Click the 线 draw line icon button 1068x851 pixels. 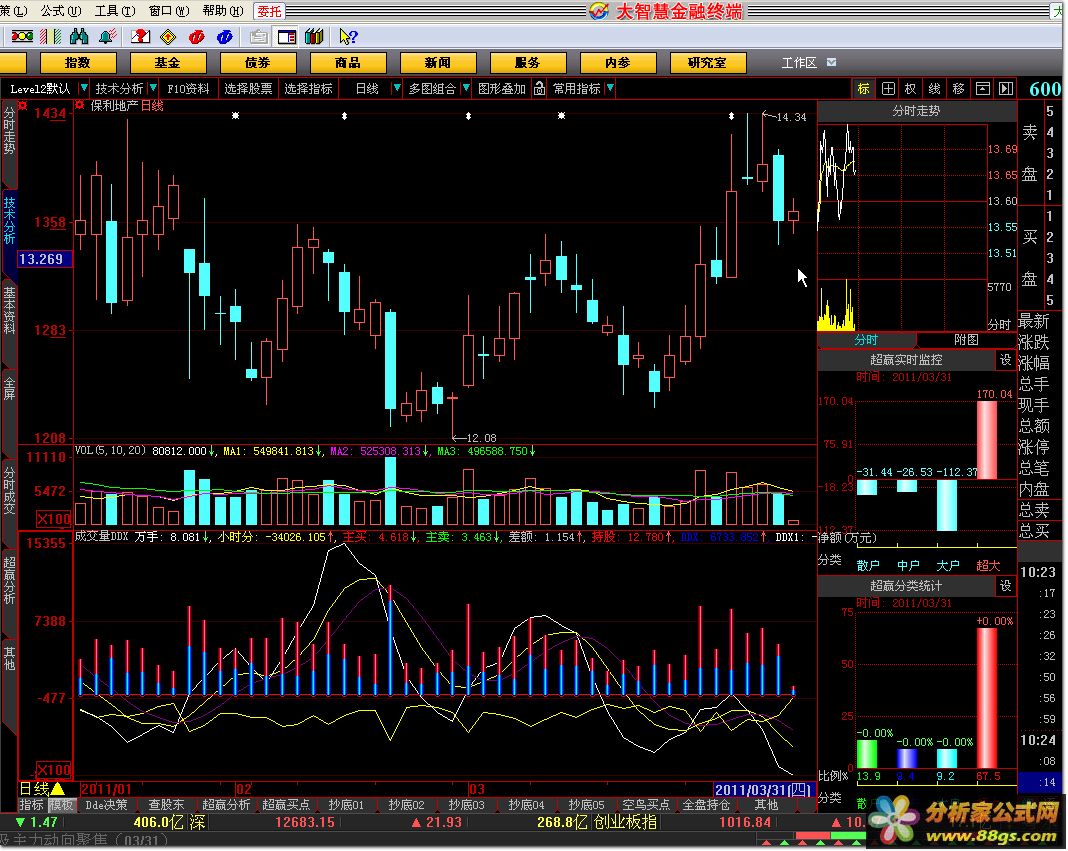pyautogui.click(x=934, y=89)
